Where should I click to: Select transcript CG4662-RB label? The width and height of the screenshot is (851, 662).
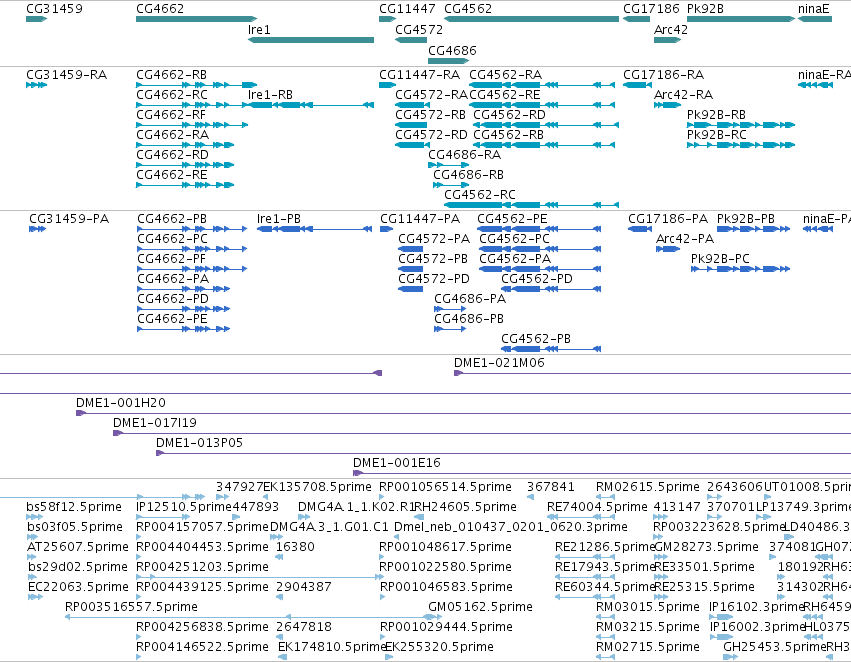coord(172,75)
